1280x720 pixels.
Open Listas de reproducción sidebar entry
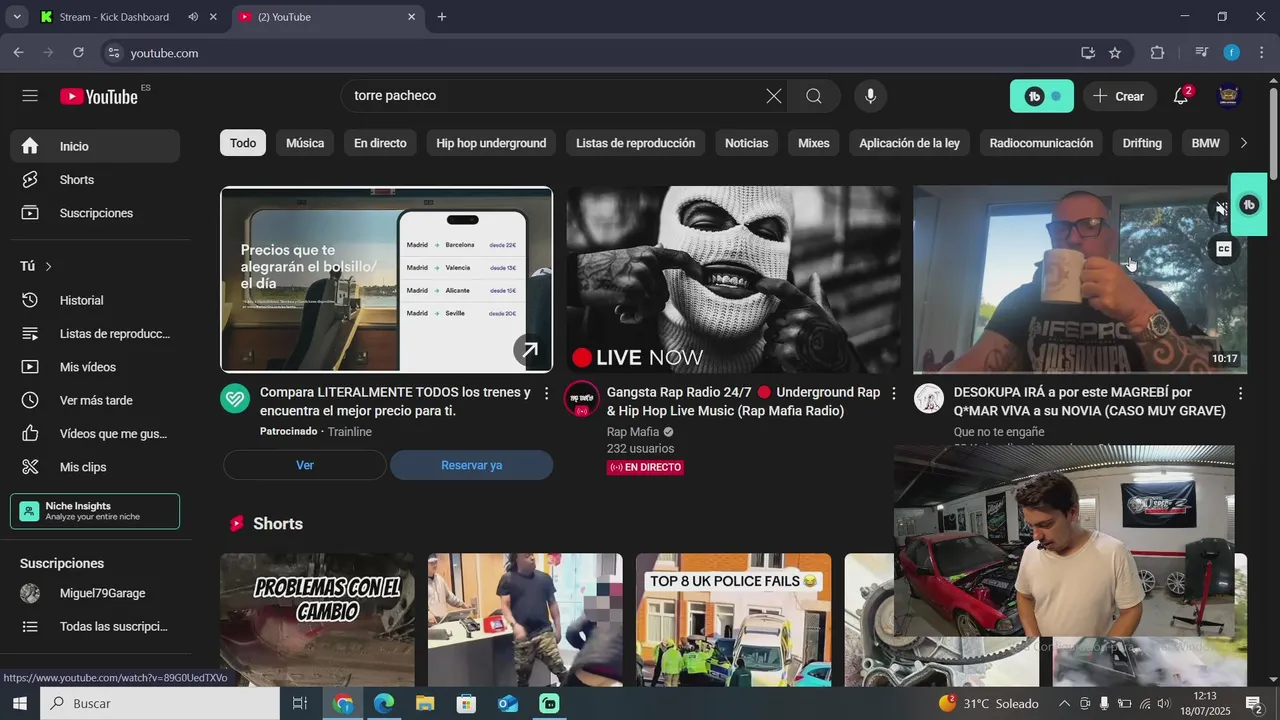click(95, 334)
